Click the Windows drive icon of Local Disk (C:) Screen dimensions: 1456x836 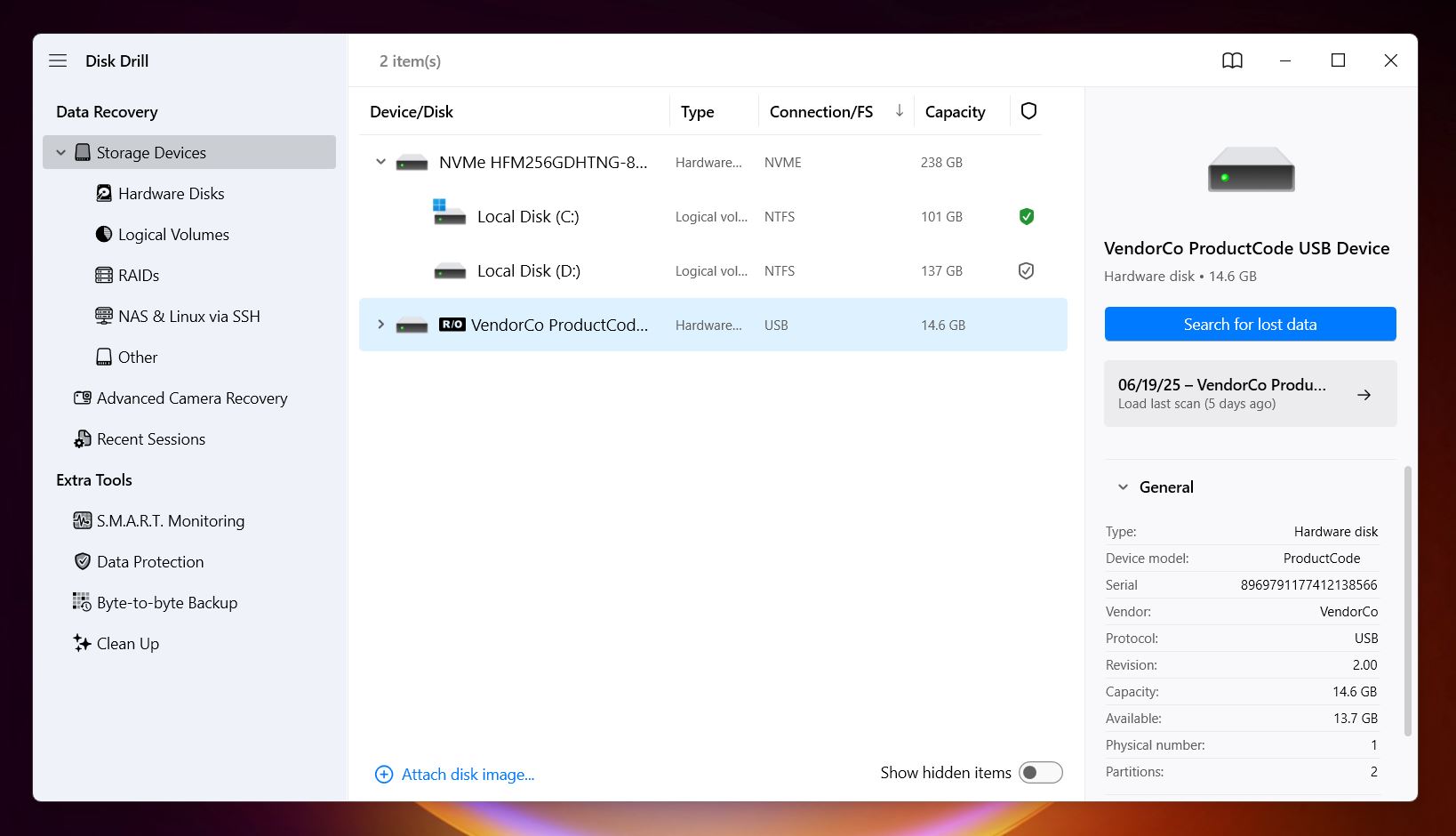pos(449,213)
